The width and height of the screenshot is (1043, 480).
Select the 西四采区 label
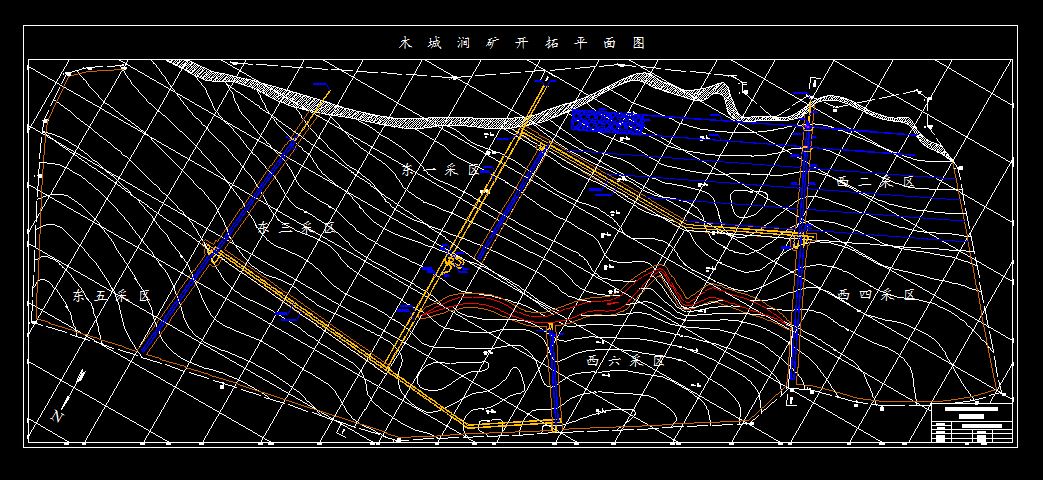pyautogui.click(x=876, y=295)
